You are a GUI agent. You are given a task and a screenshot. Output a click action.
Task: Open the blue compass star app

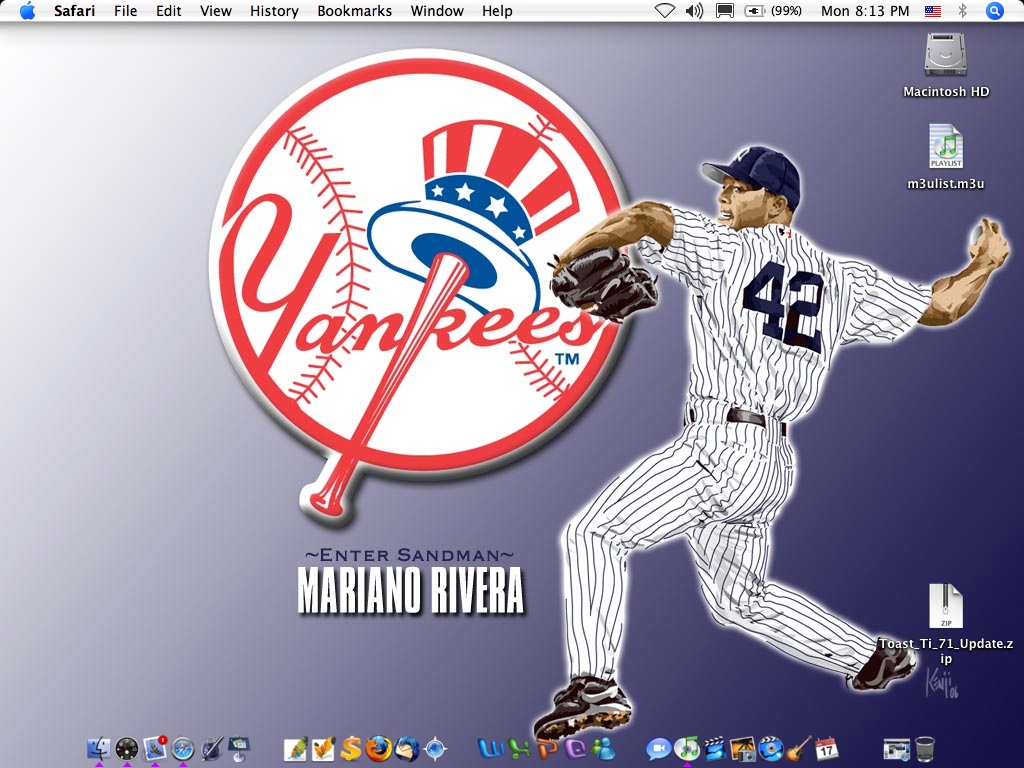pyautogui.click(x=435, y=748)
